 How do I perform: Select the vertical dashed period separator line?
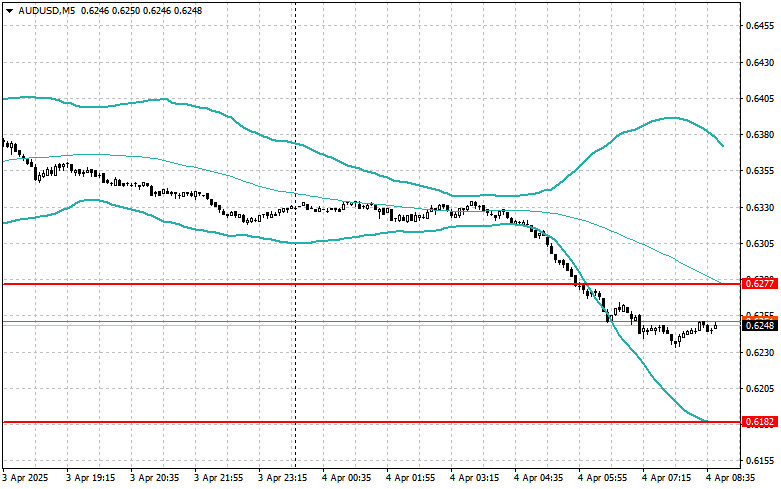(x=296, y=234)
